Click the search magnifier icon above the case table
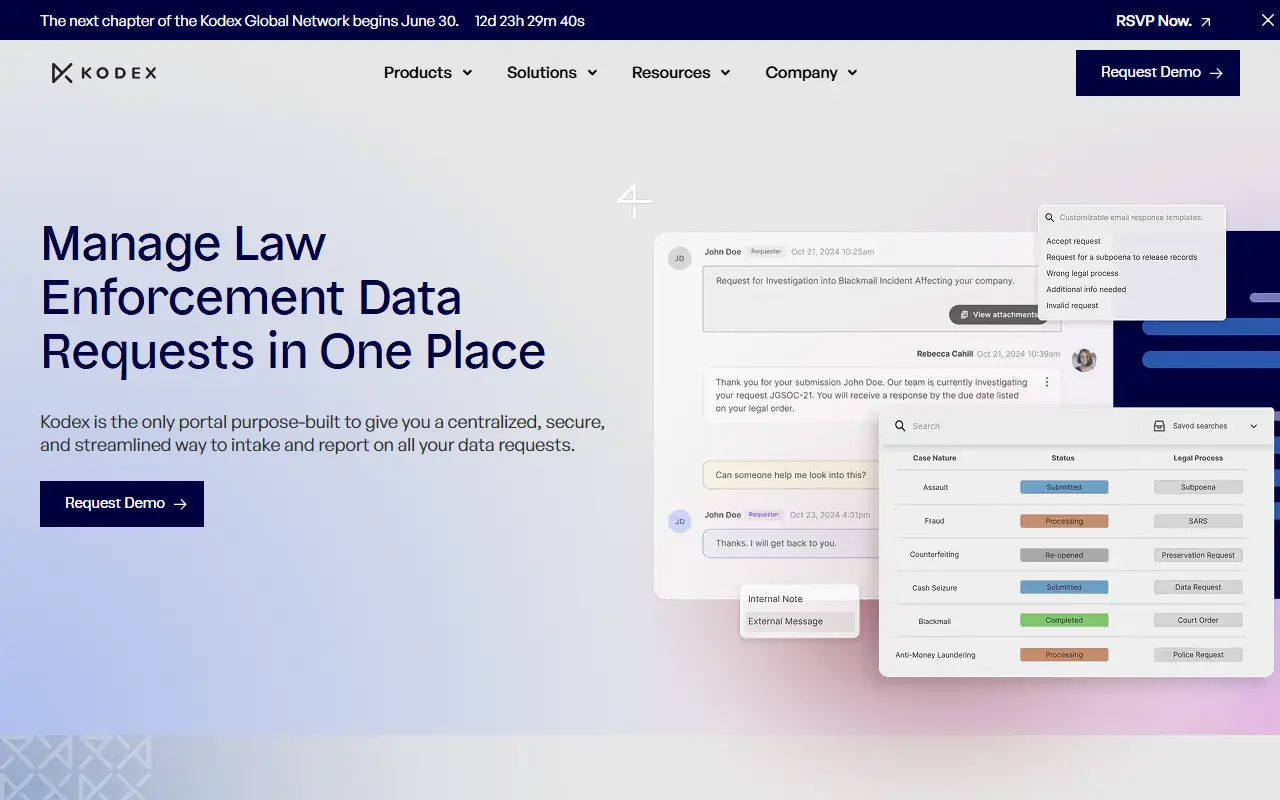This screenshot has width=1280, height=800. pos(900,426)
